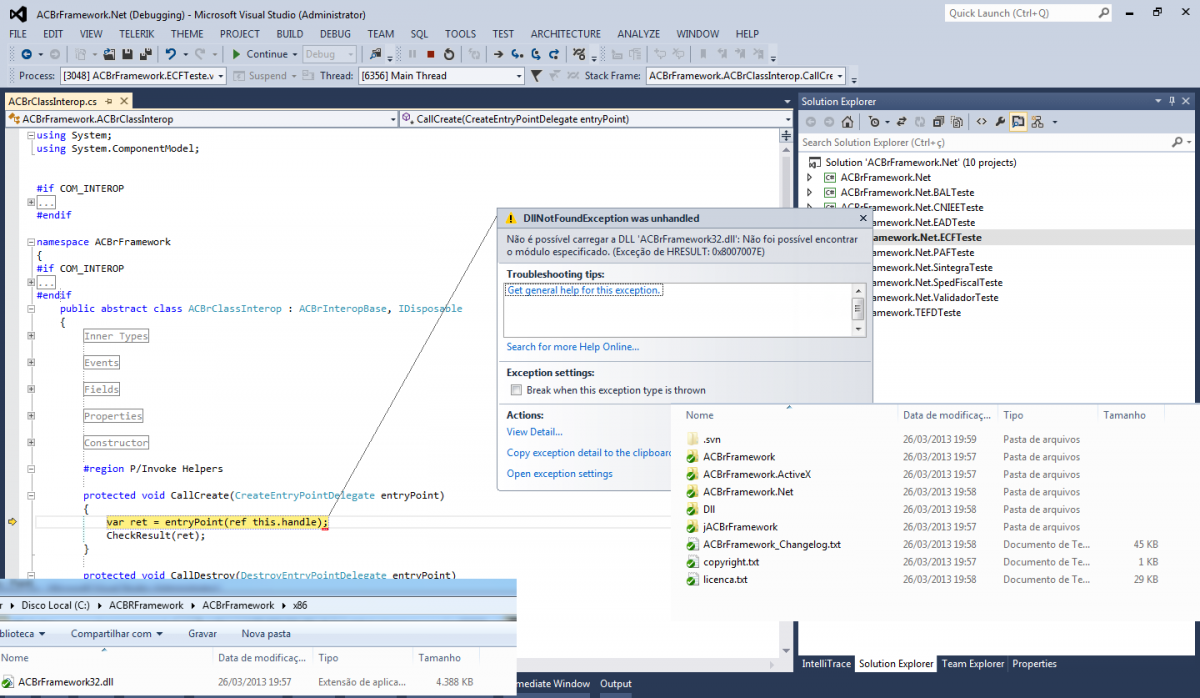
Task: Click Copy exception detail to the clipboard
Action: pos(591,453)
